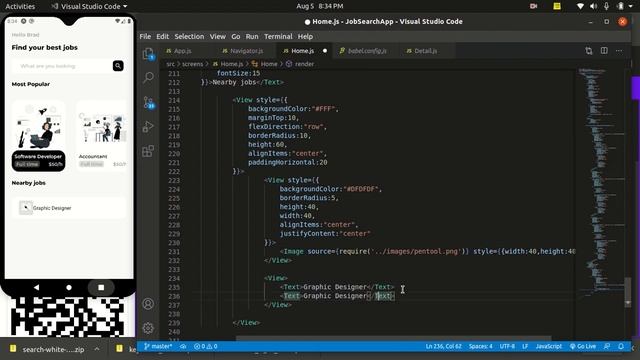Switch to the Navigator.js tab
The height and width of the screenshot is (360, 640).
(246, 51)
